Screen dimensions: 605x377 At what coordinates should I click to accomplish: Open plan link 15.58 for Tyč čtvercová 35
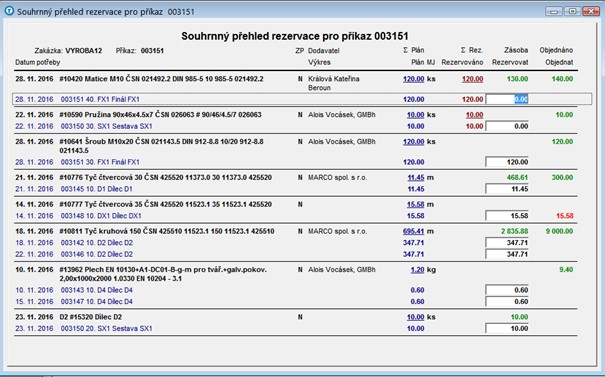click(415, 204)
